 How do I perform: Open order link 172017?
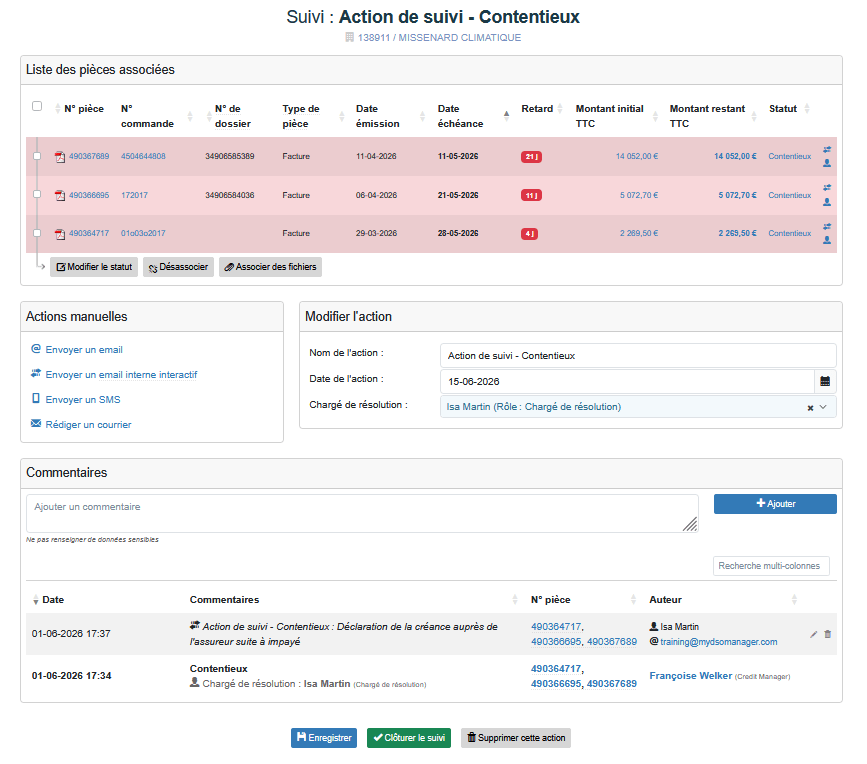pyautogui.click(x=134, y=195)
